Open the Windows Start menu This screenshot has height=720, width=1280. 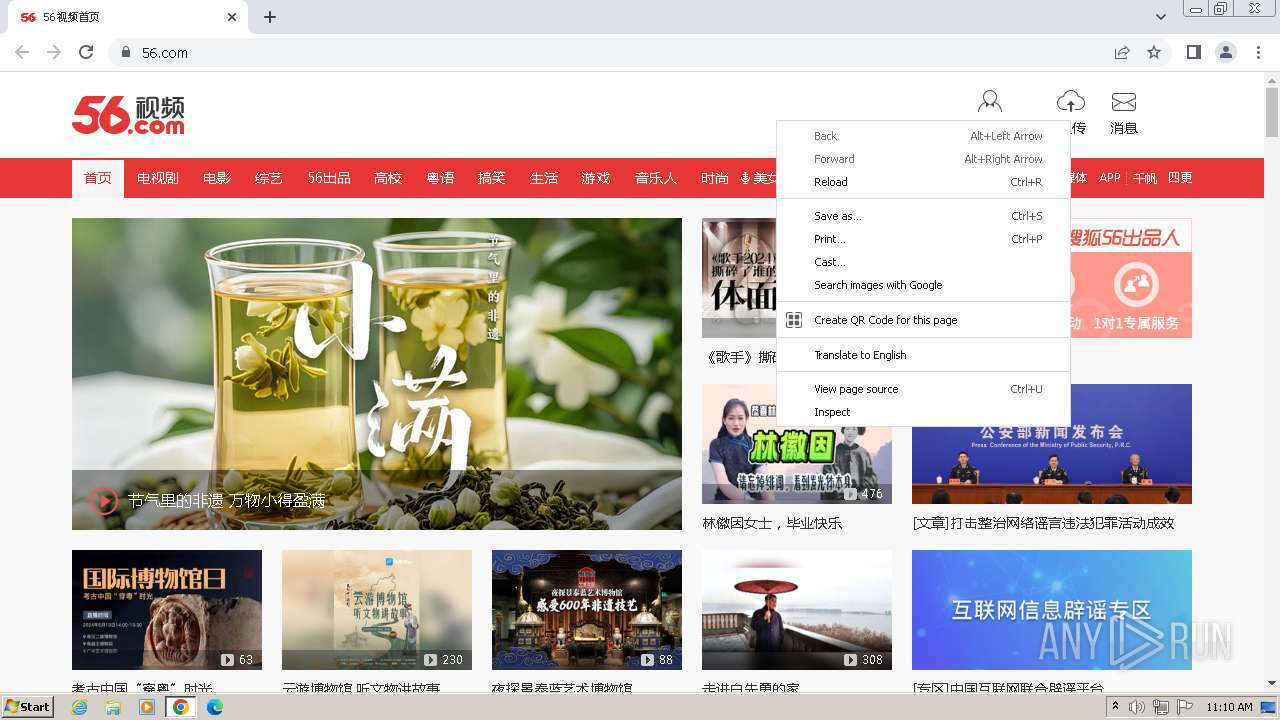28,707
